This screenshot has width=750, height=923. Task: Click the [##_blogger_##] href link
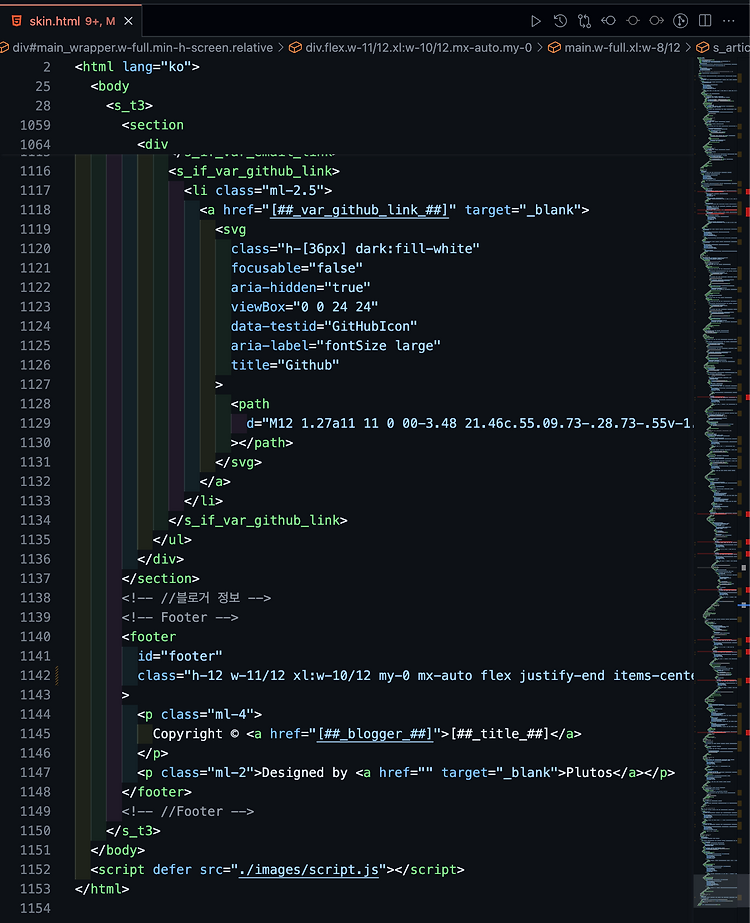(x=375, y=734)
